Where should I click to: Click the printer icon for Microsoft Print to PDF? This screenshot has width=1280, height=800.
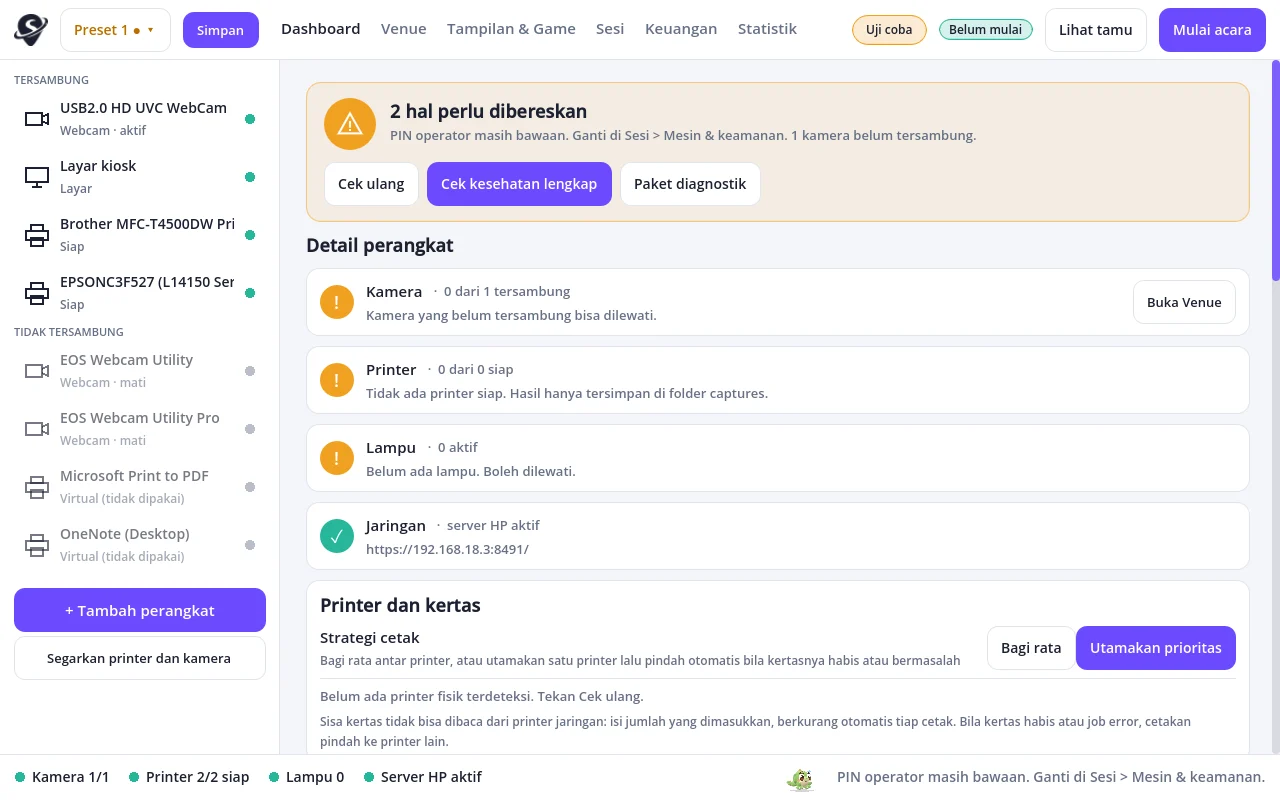point(37,487)
